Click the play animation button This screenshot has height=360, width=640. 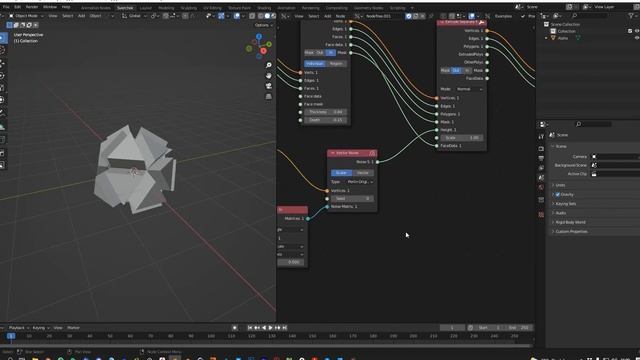[x=270, y=328]
